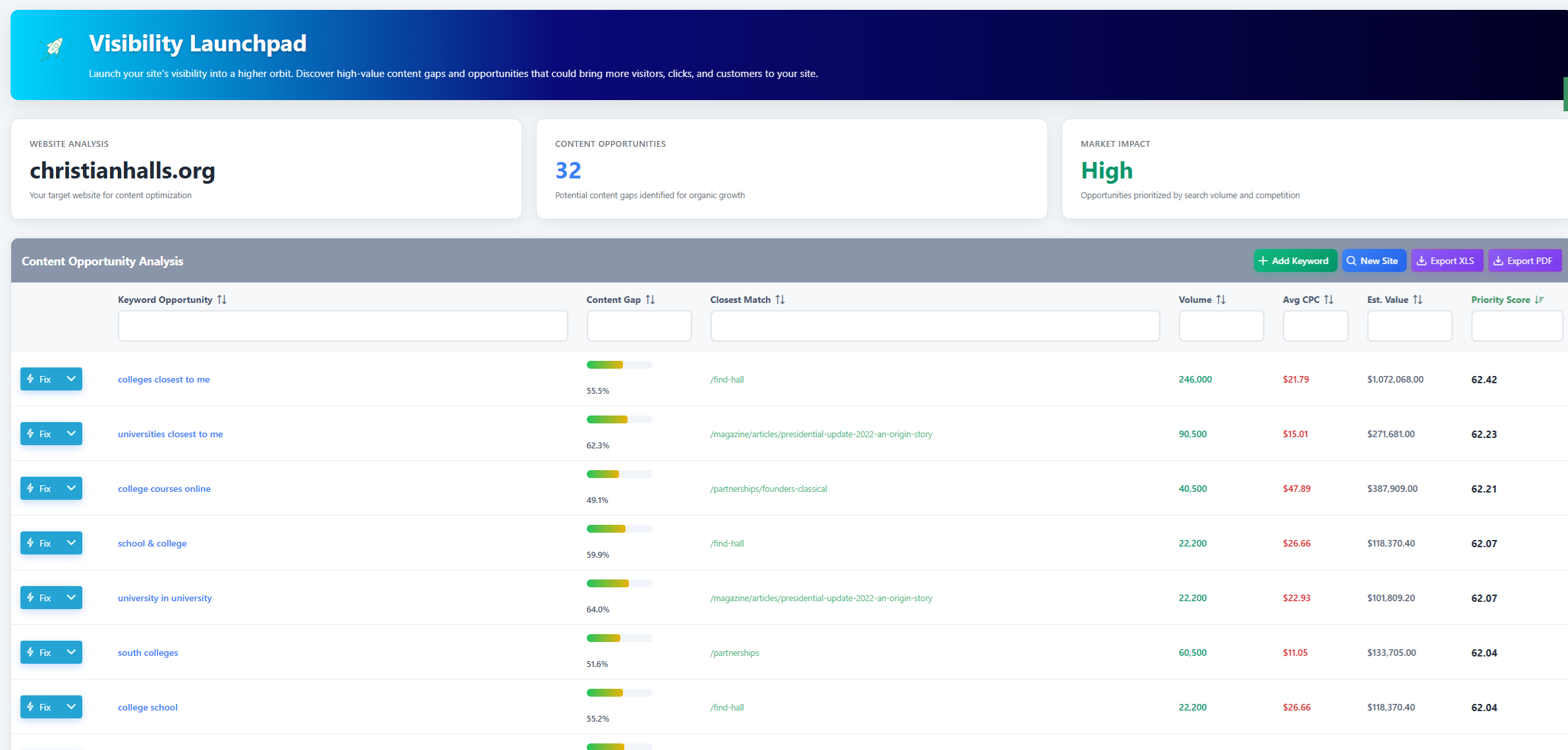Sort by Volume arrows icon
This screenshot has width=1568, height=750.
tap(1220, 300)
